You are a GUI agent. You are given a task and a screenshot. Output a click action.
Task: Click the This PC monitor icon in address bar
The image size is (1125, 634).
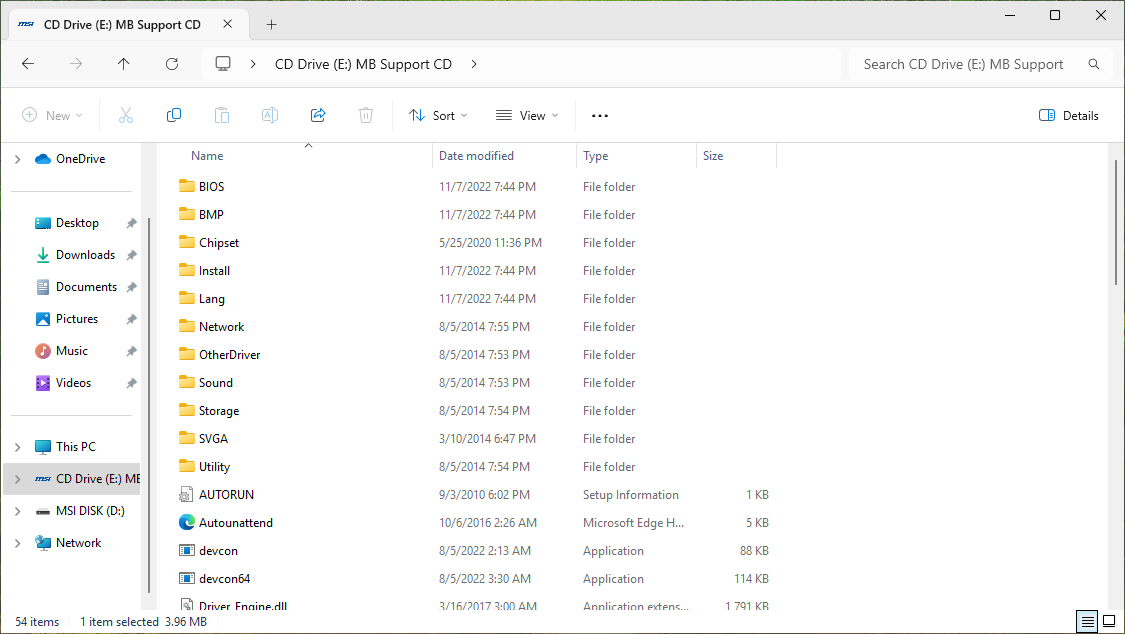pyautogui.click(x=223, y=64)
